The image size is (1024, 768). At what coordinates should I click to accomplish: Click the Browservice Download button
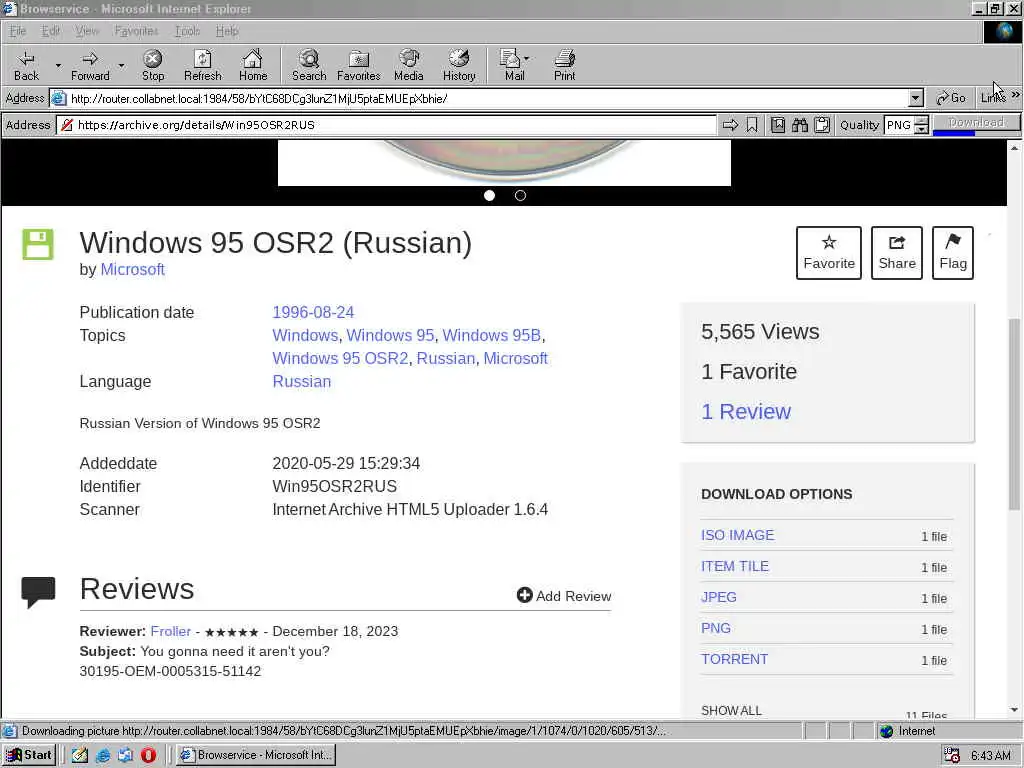point(976,123)
